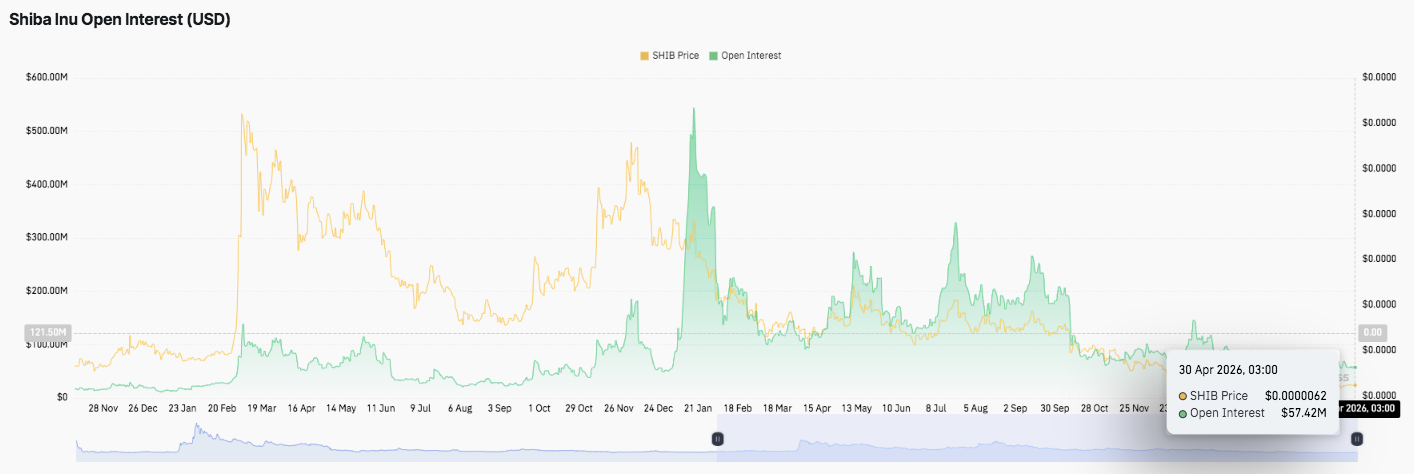Click the tallest green Open Interest peak

click(x=693, y=110)
